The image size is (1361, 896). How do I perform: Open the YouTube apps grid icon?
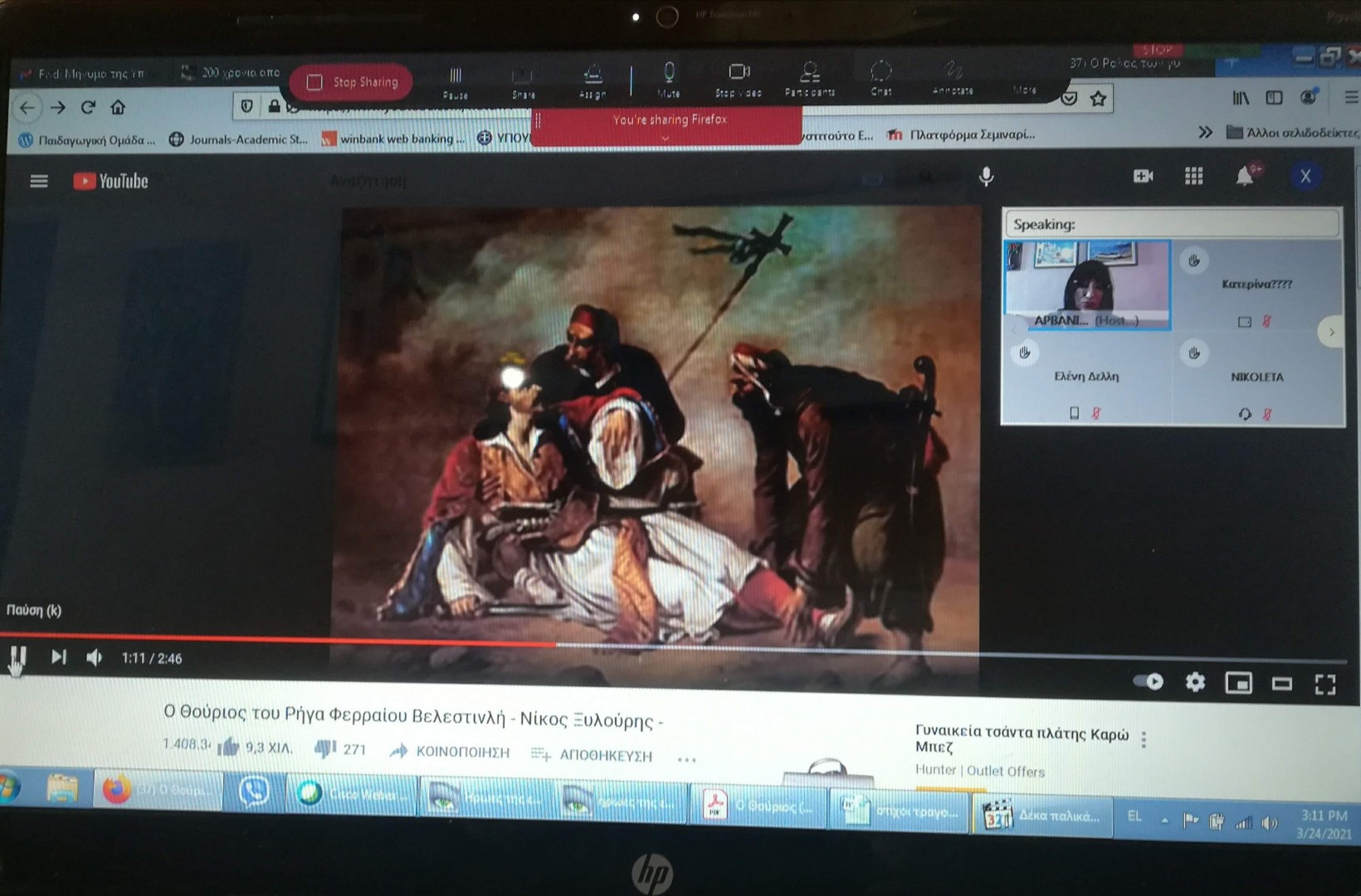[x=1193, y=176]
